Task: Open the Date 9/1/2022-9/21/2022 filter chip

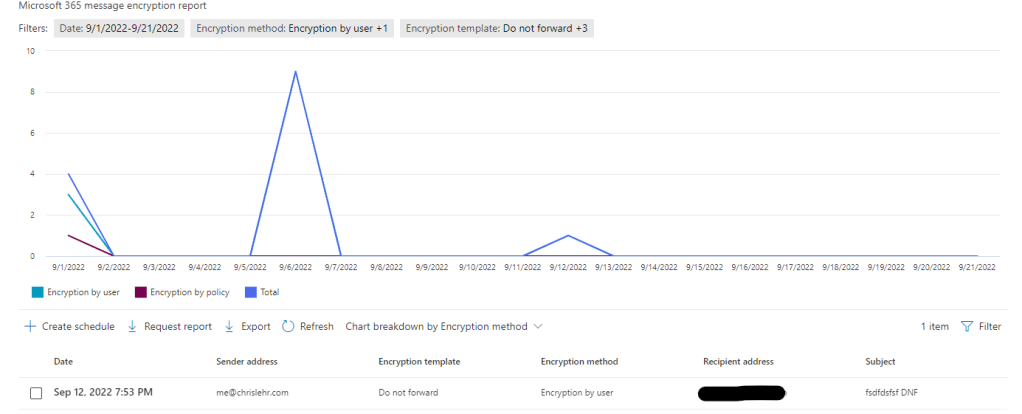Action: coord(119,28)
